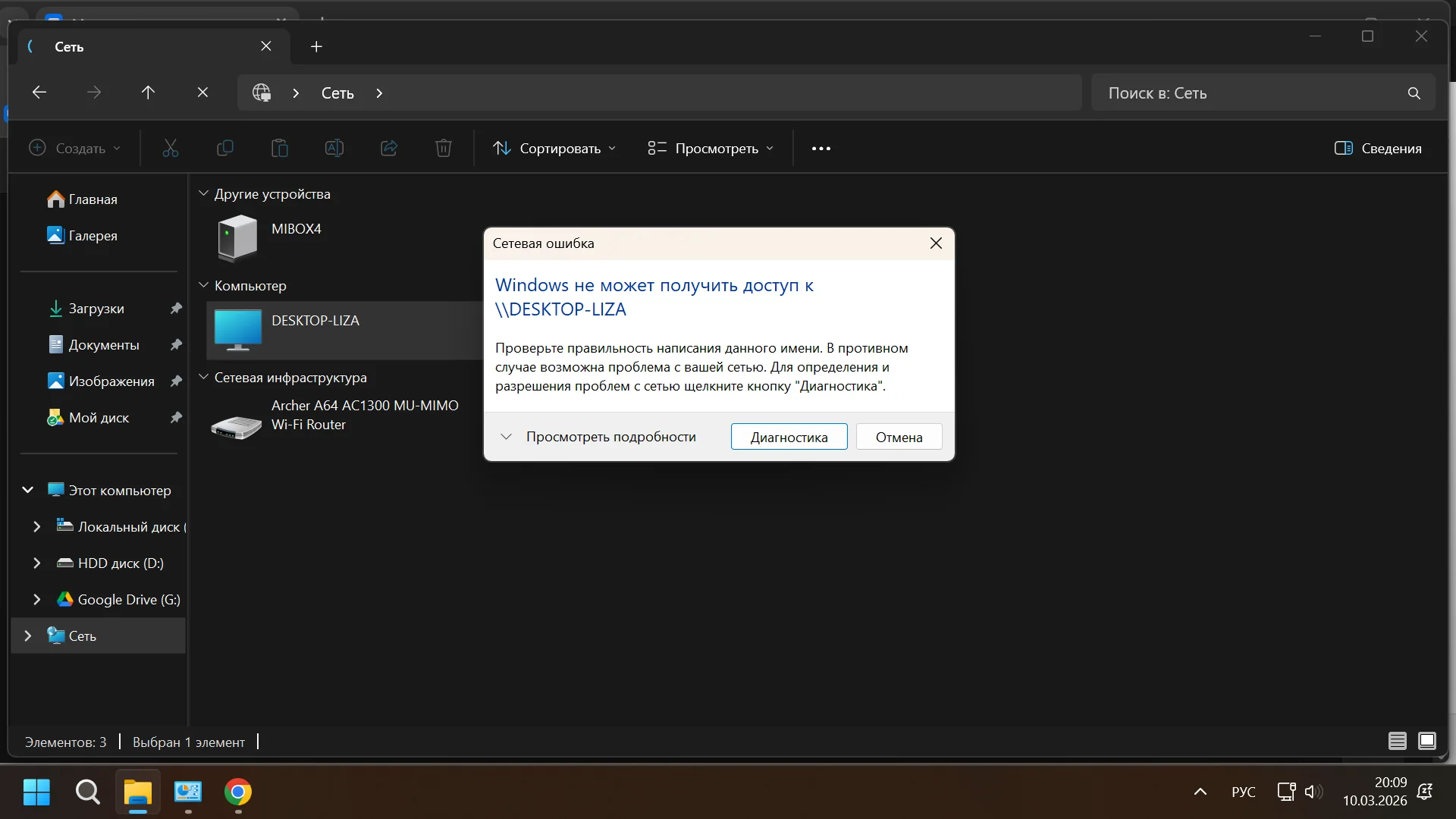Open the three-dots more options menu

(x=821, y=149)
